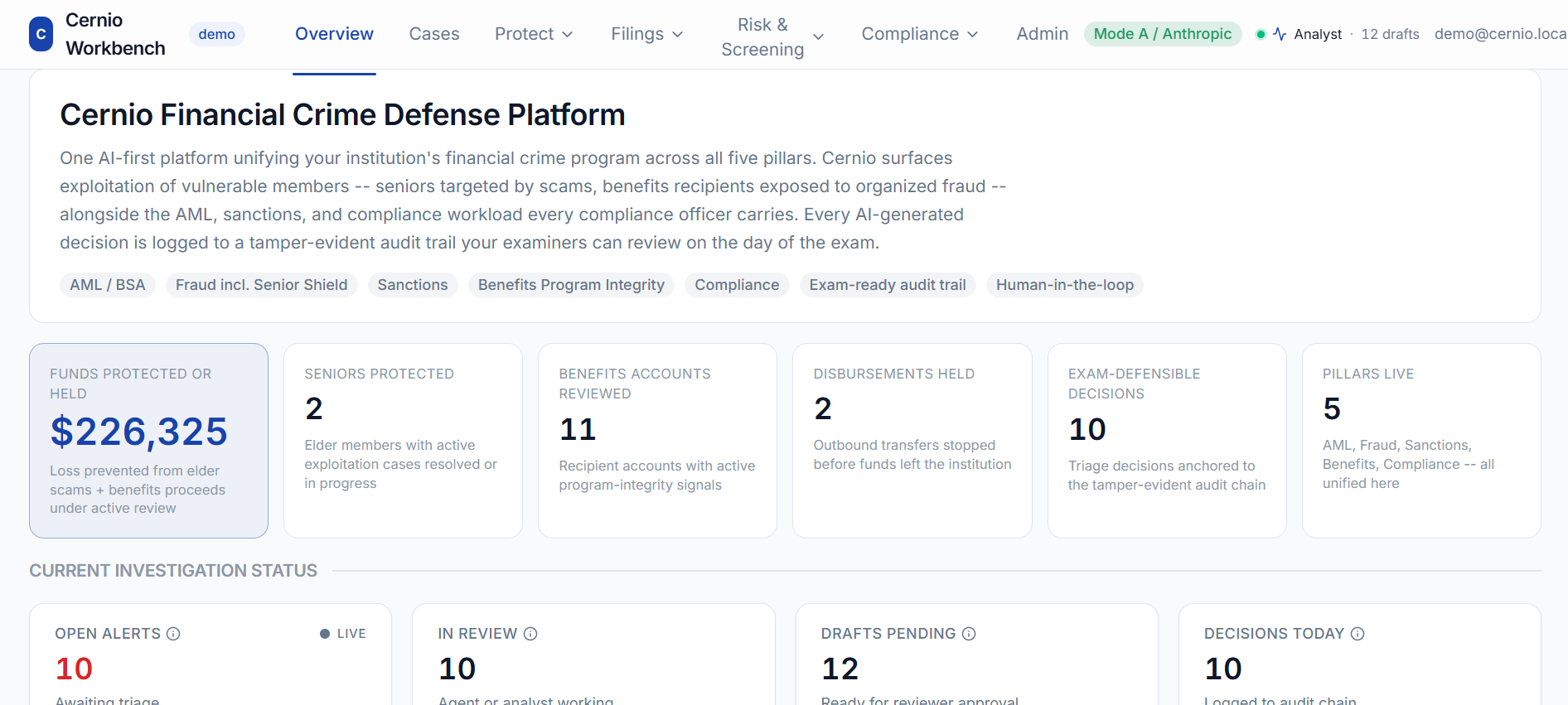This screenshot has height=705, width=1568.
Task: Click the demo@cernio.local account
Action: 1500,34
